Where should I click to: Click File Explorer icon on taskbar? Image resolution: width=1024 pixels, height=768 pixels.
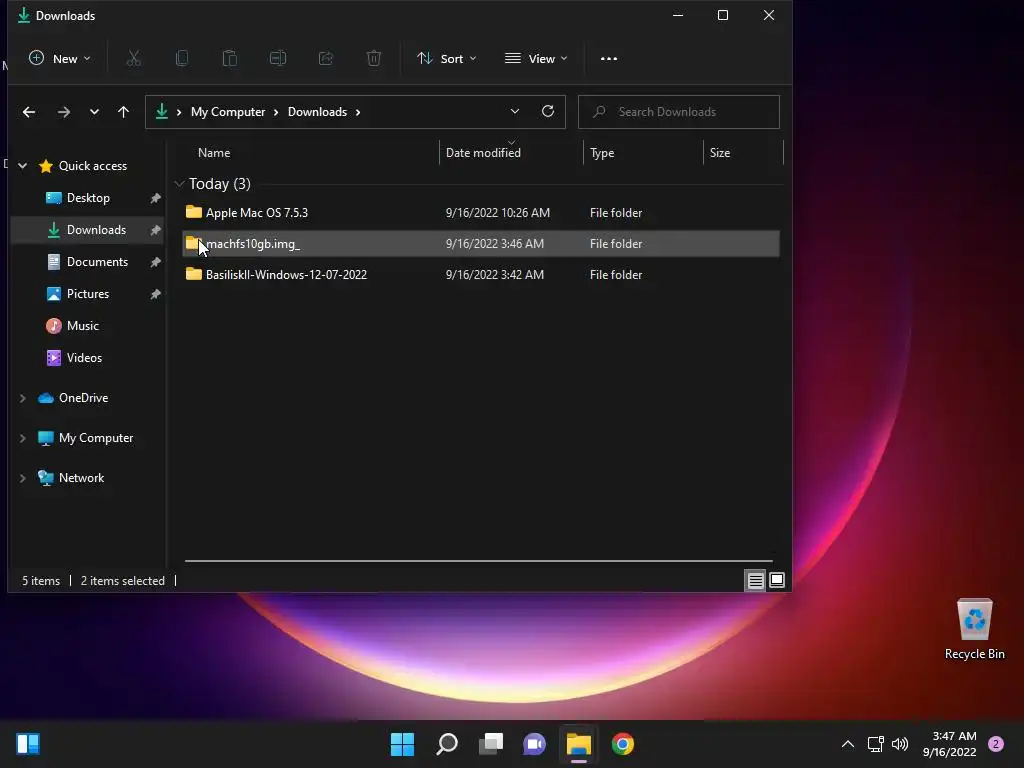point(579,744)
